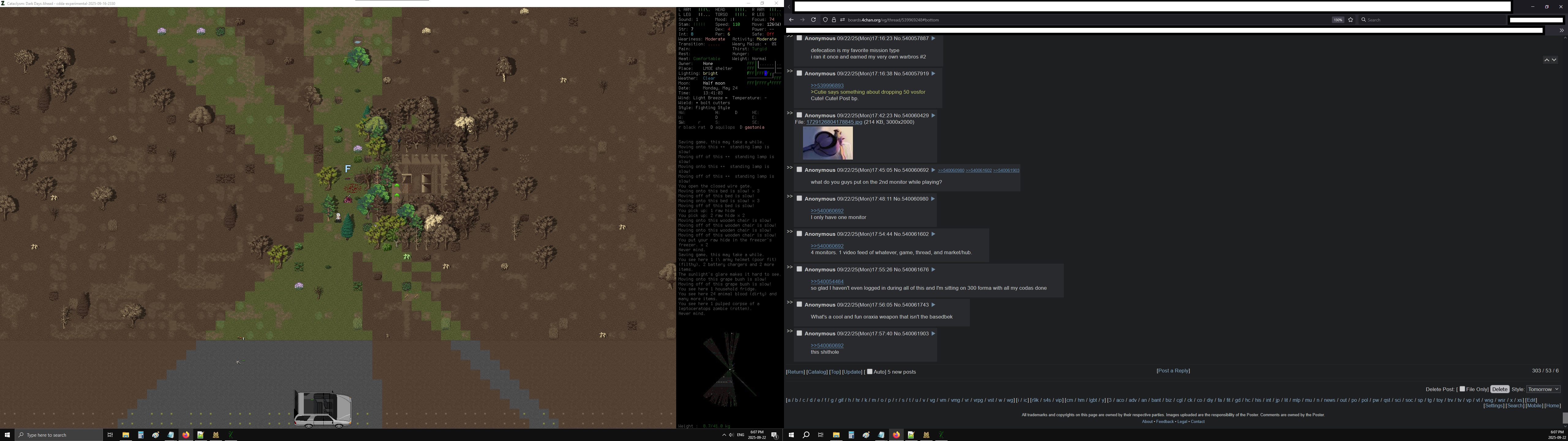
Task: Follow the backlink >>540060980
Action: coord(951,171)
